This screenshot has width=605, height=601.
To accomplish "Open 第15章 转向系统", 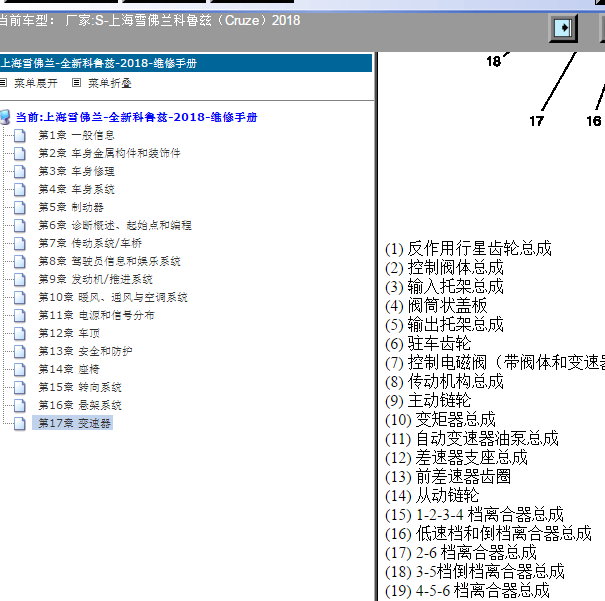I will coord(79,387).
